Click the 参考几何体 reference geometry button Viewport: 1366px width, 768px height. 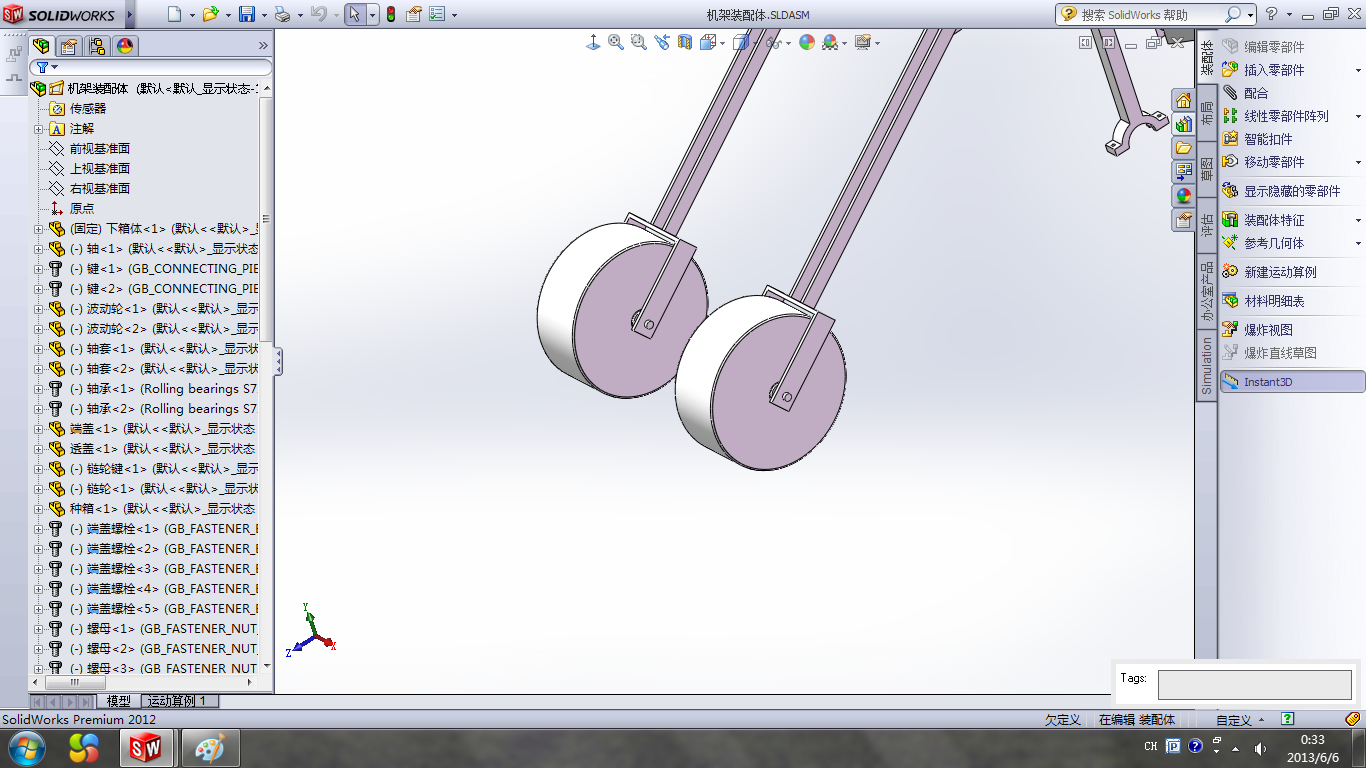[1264, 243]
